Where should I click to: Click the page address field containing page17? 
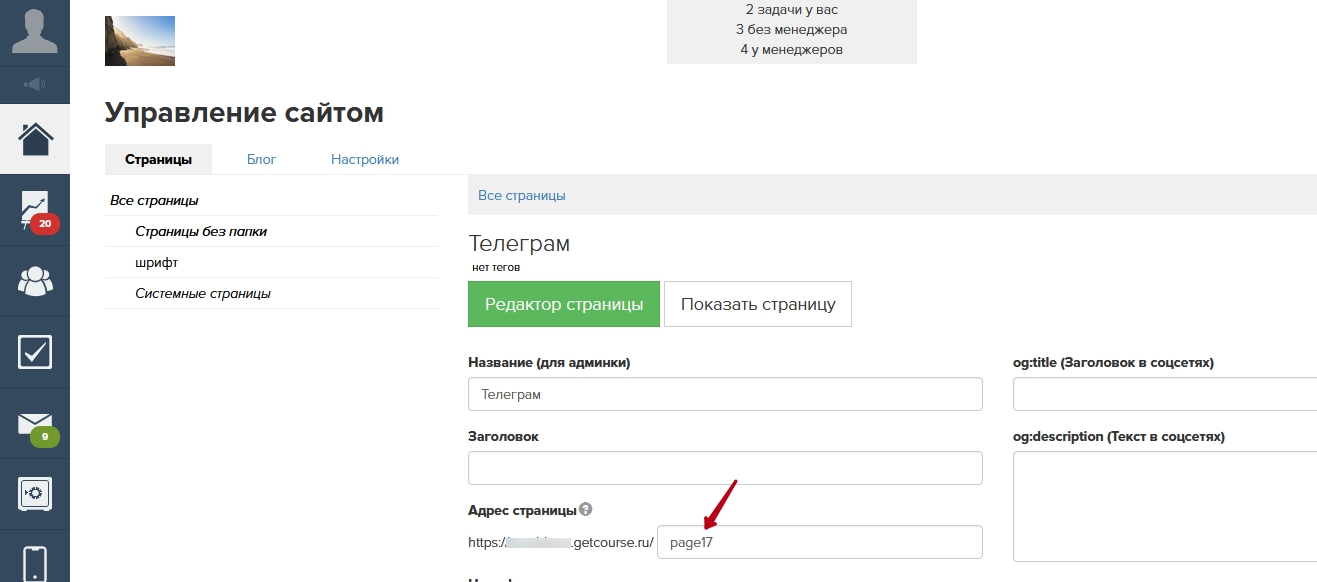tap(819, 542)
